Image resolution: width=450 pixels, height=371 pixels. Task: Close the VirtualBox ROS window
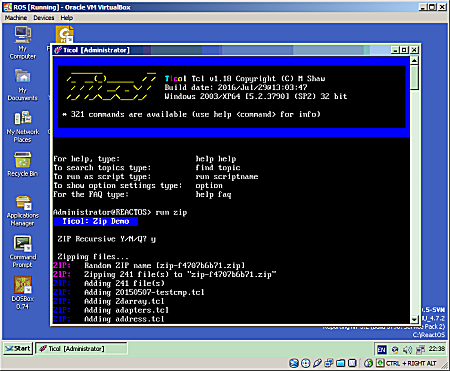[442, 7]
